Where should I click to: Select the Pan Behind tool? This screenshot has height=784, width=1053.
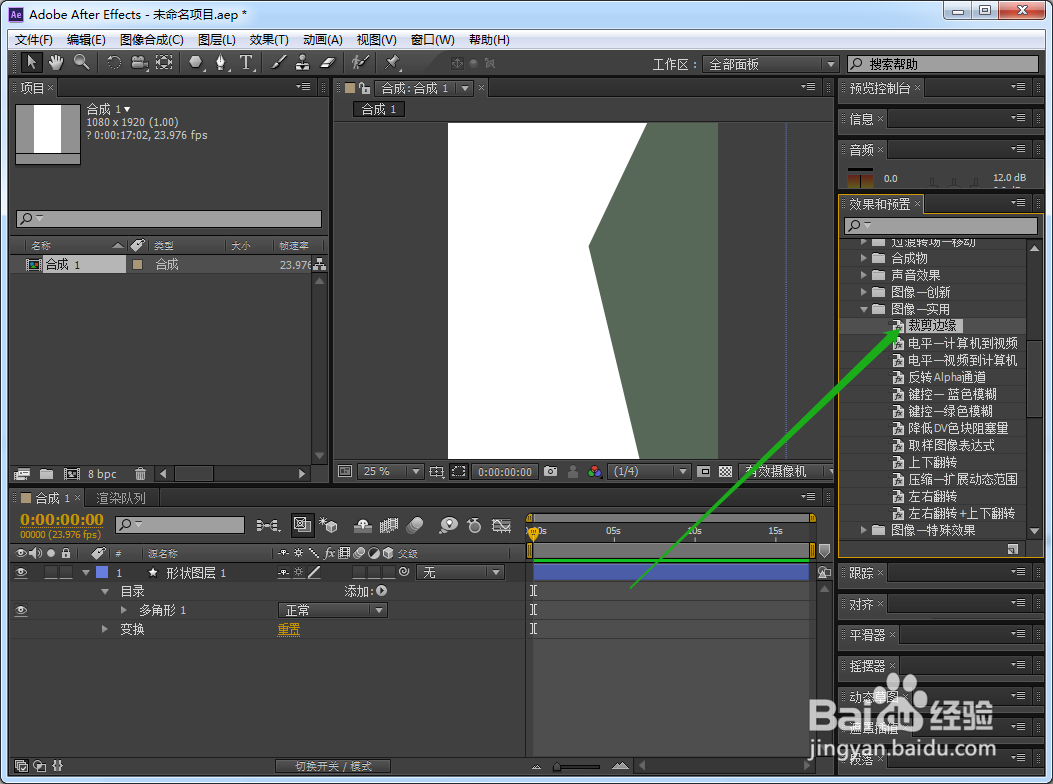pyautogui.click(x=164, y=63)
